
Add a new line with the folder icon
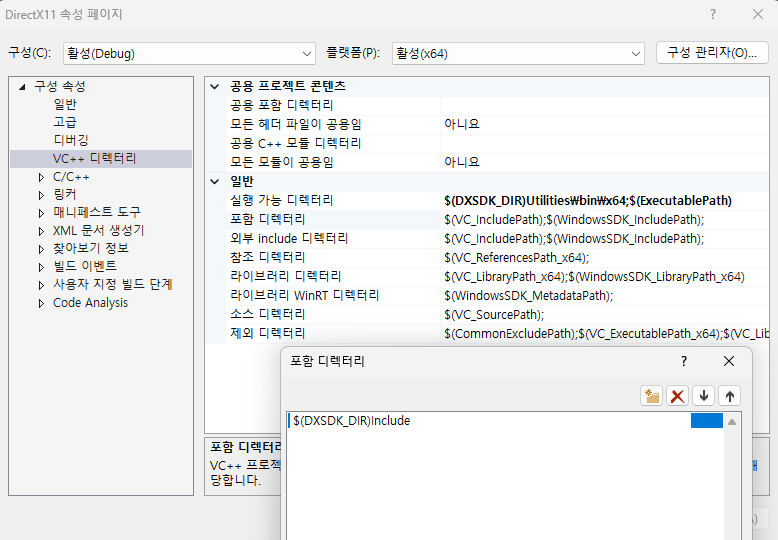(x=651, y=396)
